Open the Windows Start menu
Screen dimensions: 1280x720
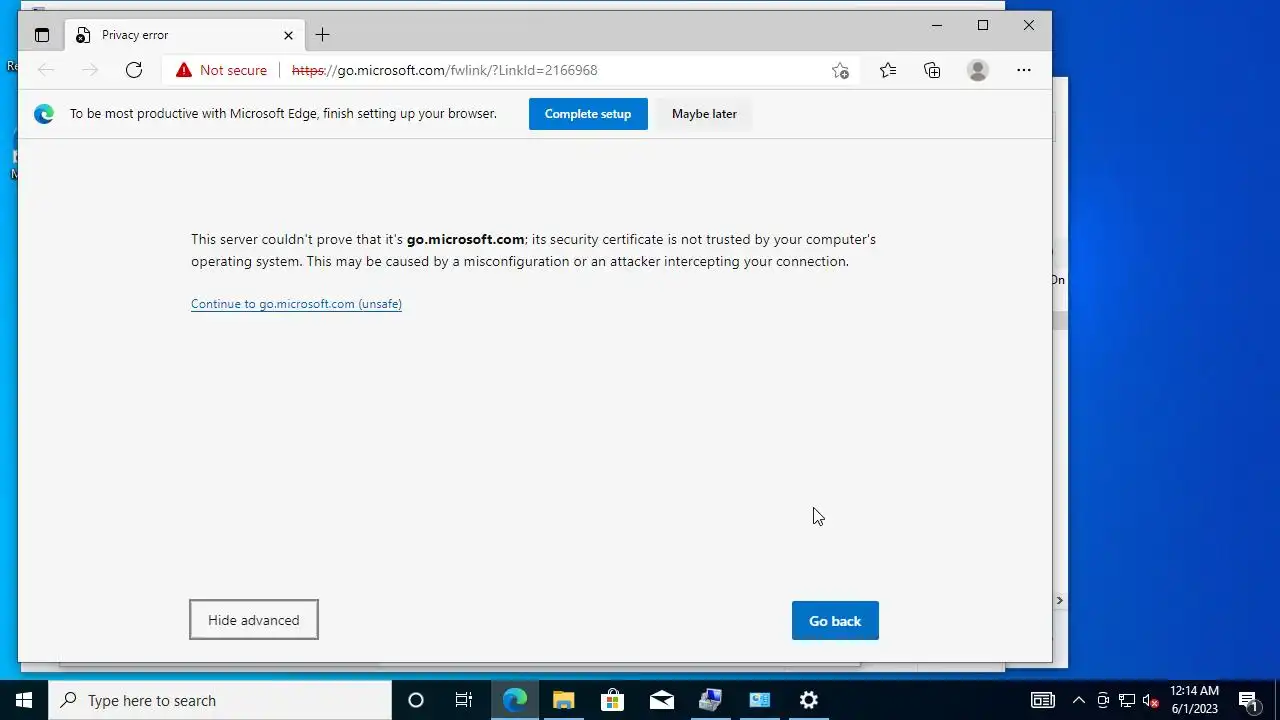click(24, 700)
